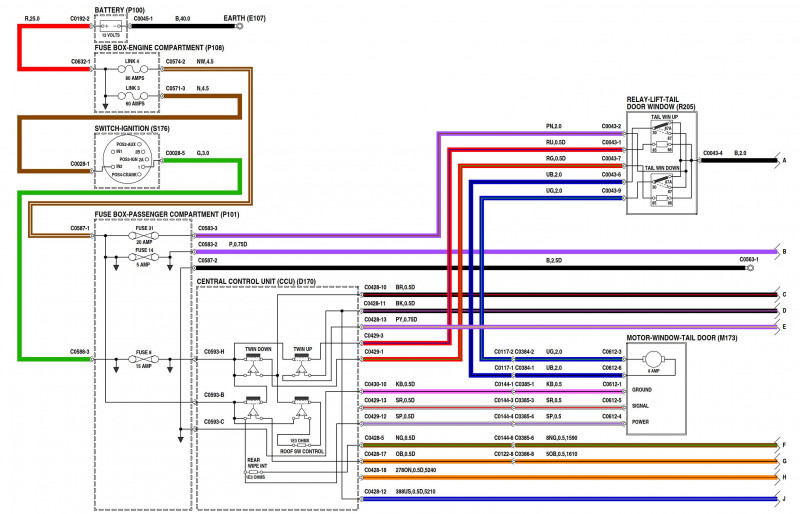800x514 pixels.
Task: Click the Roof SW Control resistor
Action: click(x=300, y=445)
